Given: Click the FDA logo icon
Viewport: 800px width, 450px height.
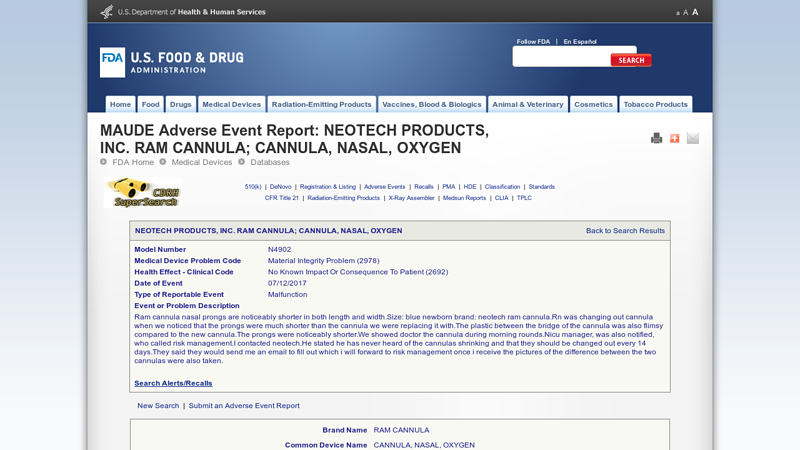Looking at the screenshot, I should (x=112, y=63).
